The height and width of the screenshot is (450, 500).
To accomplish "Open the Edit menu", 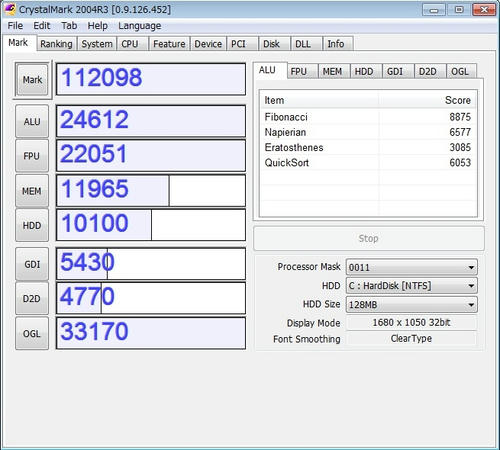I will coord(42,26).
